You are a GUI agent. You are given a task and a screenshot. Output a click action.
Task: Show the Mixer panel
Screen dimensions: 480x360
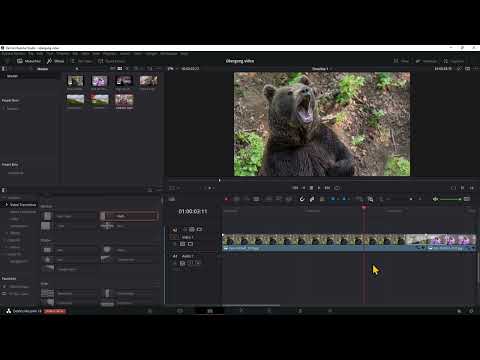click(x=401, y=61)
